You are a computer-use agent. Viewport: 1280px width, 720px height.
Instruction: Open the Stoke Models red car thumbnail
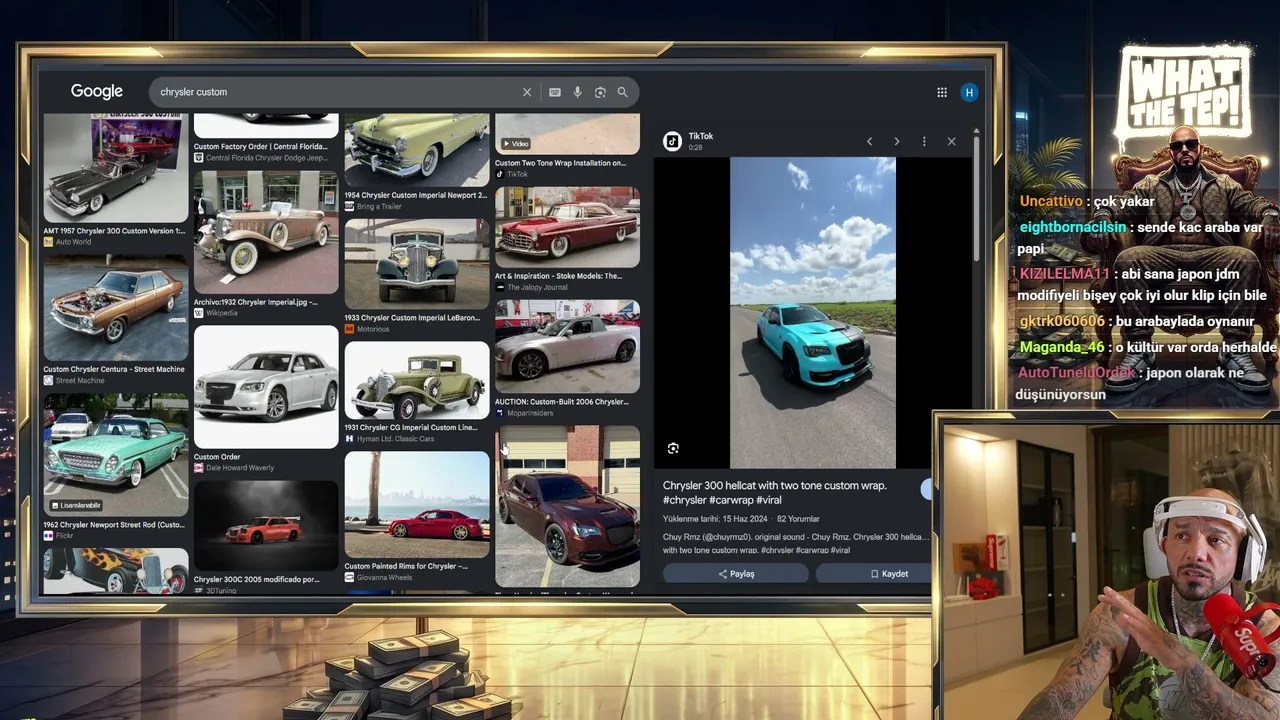[x=567, y=227]
